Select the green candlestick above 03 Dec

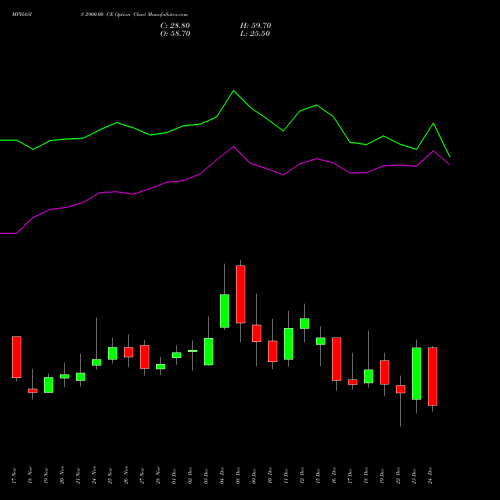click(x=209, y=352)
